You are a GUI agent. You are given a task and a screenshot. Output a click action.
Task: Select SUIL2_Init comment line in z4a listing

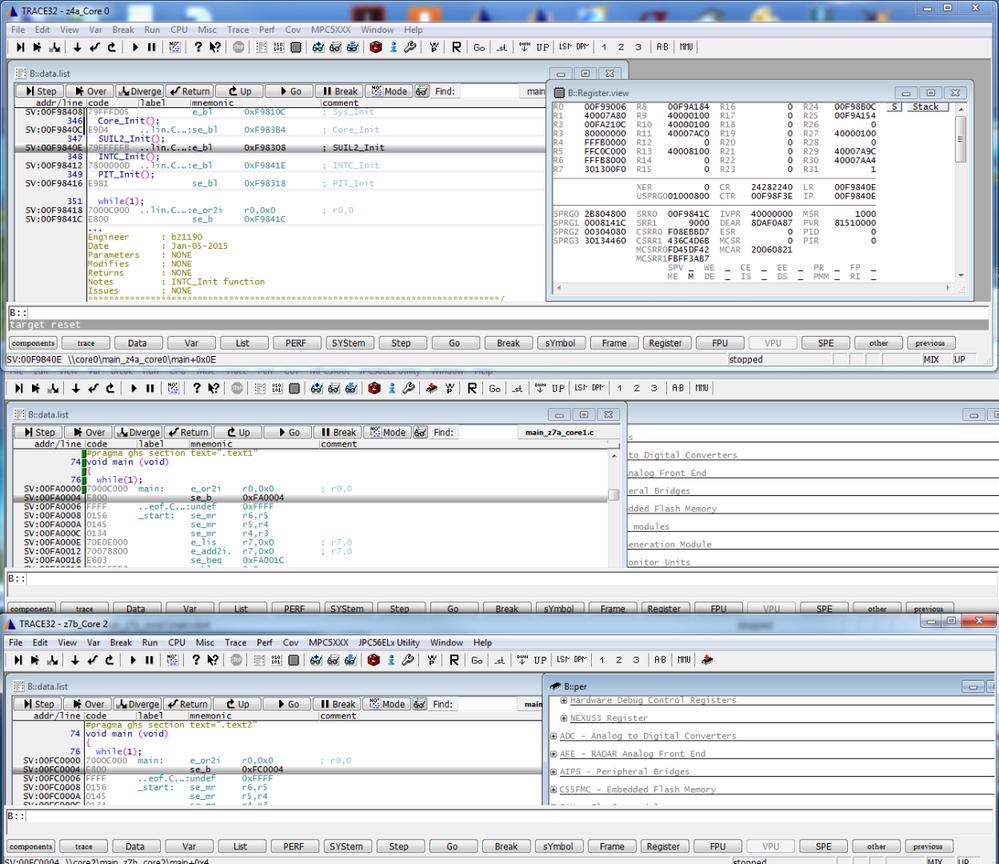pos(278,147)
